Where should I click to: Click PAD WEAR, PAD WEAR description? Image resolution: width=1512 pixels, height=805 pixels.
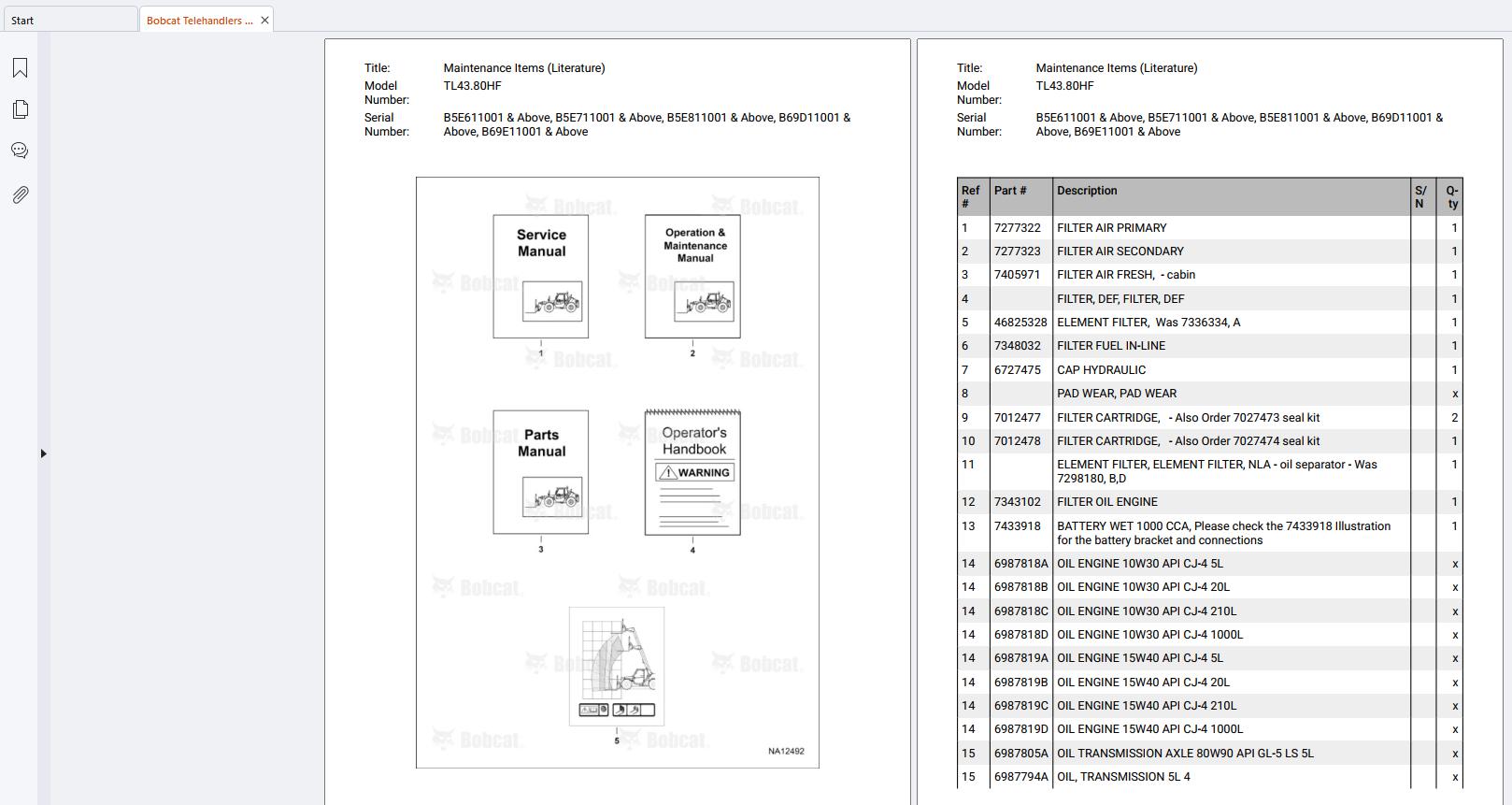pyautogui.click(x=1117, y=394)
